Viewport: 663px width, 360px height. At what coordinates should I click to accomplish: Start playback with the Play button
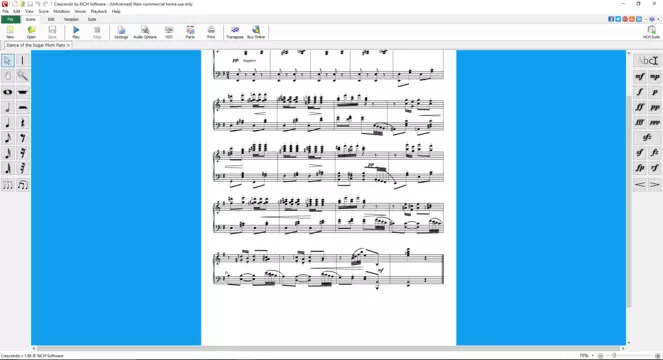(76, 32)
